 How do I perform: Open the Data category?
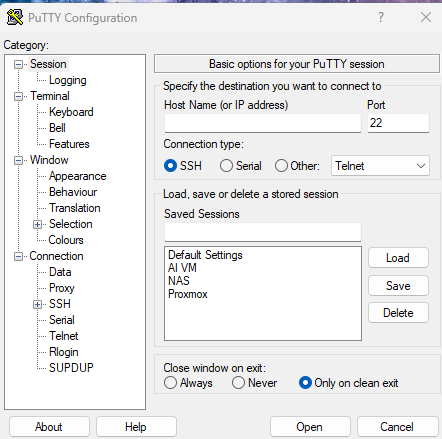point(60,272)
